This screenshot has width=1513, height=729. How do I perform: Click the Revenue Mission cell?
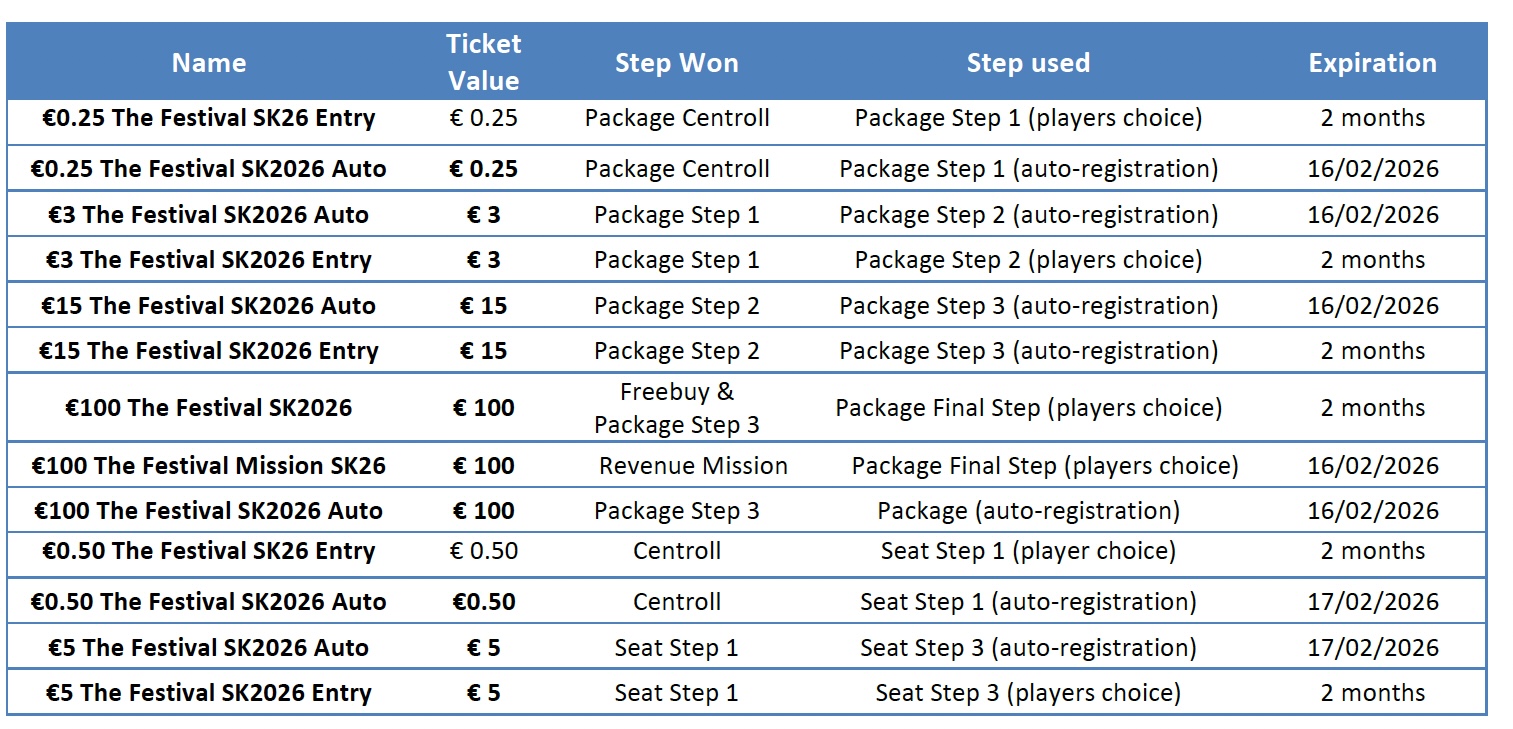point(693,466)
